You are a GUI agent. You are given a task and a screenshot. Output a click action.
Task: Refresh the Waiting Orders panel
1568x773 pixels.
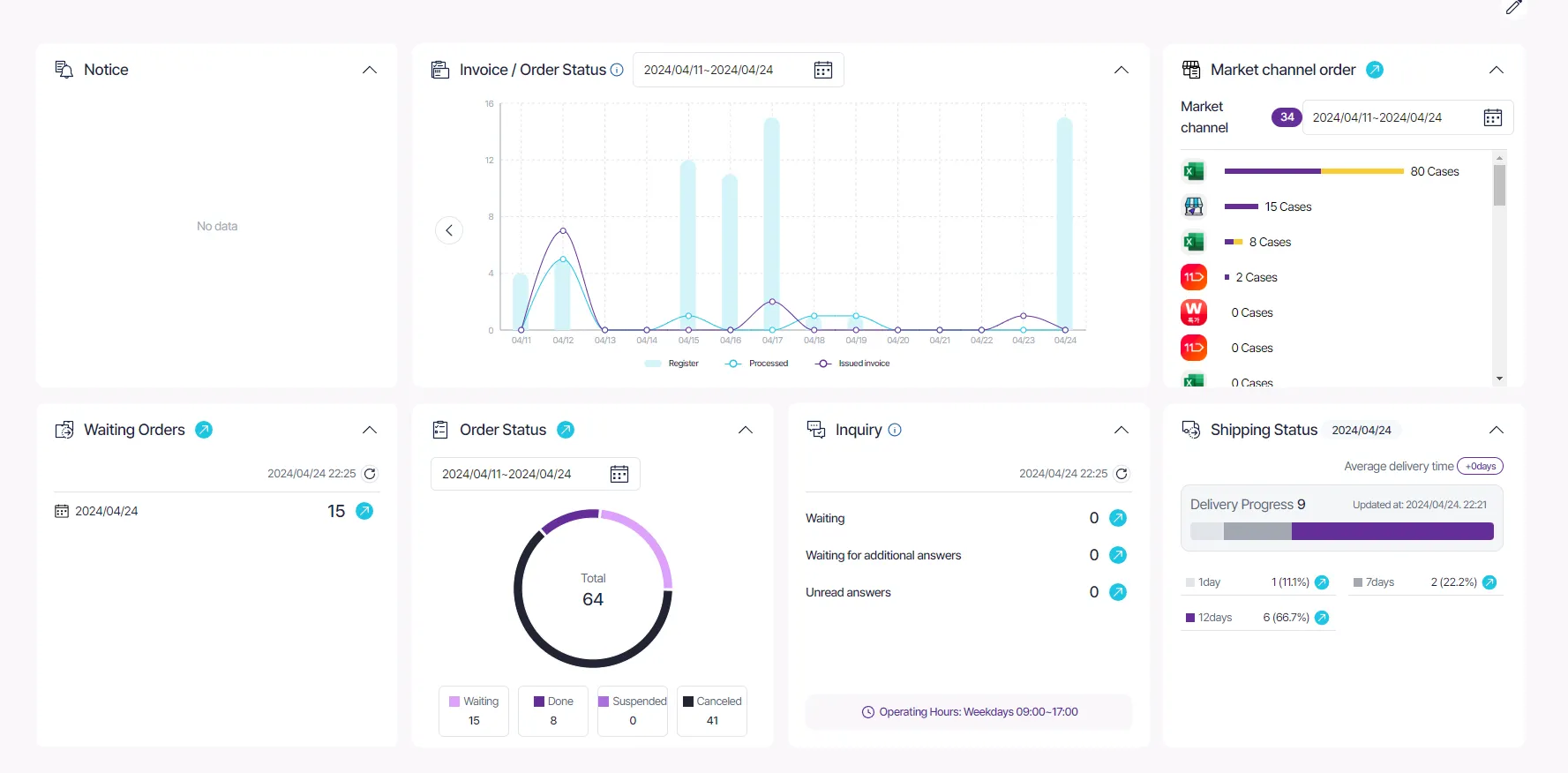[x=370, y=474]
